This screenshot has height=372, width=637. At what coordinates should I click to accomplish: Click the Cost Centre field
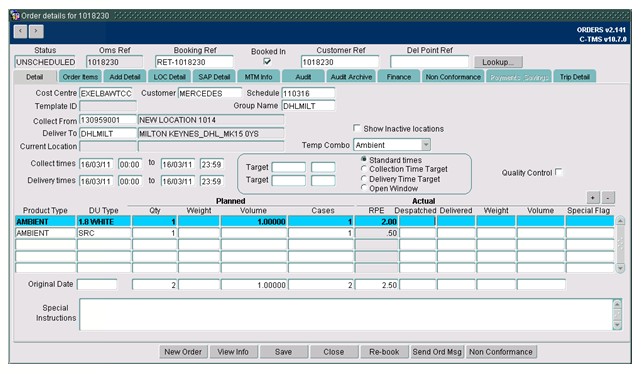[x=106, y=93]
